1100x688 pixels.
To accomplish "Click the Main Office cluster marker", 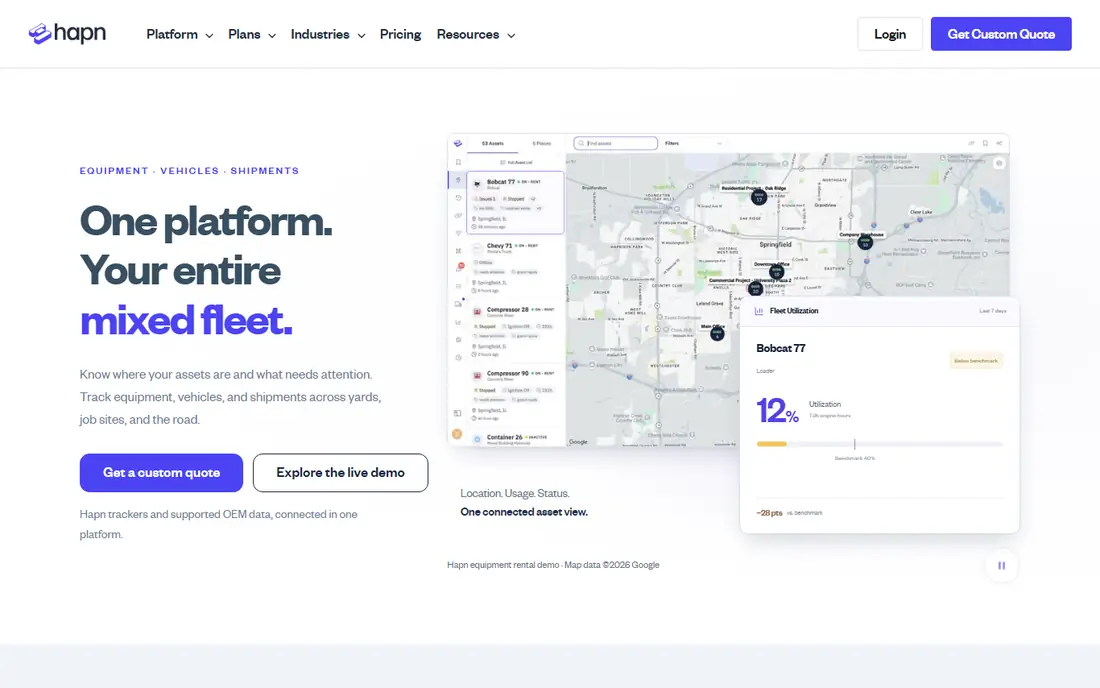I will [x=717, y=335].
